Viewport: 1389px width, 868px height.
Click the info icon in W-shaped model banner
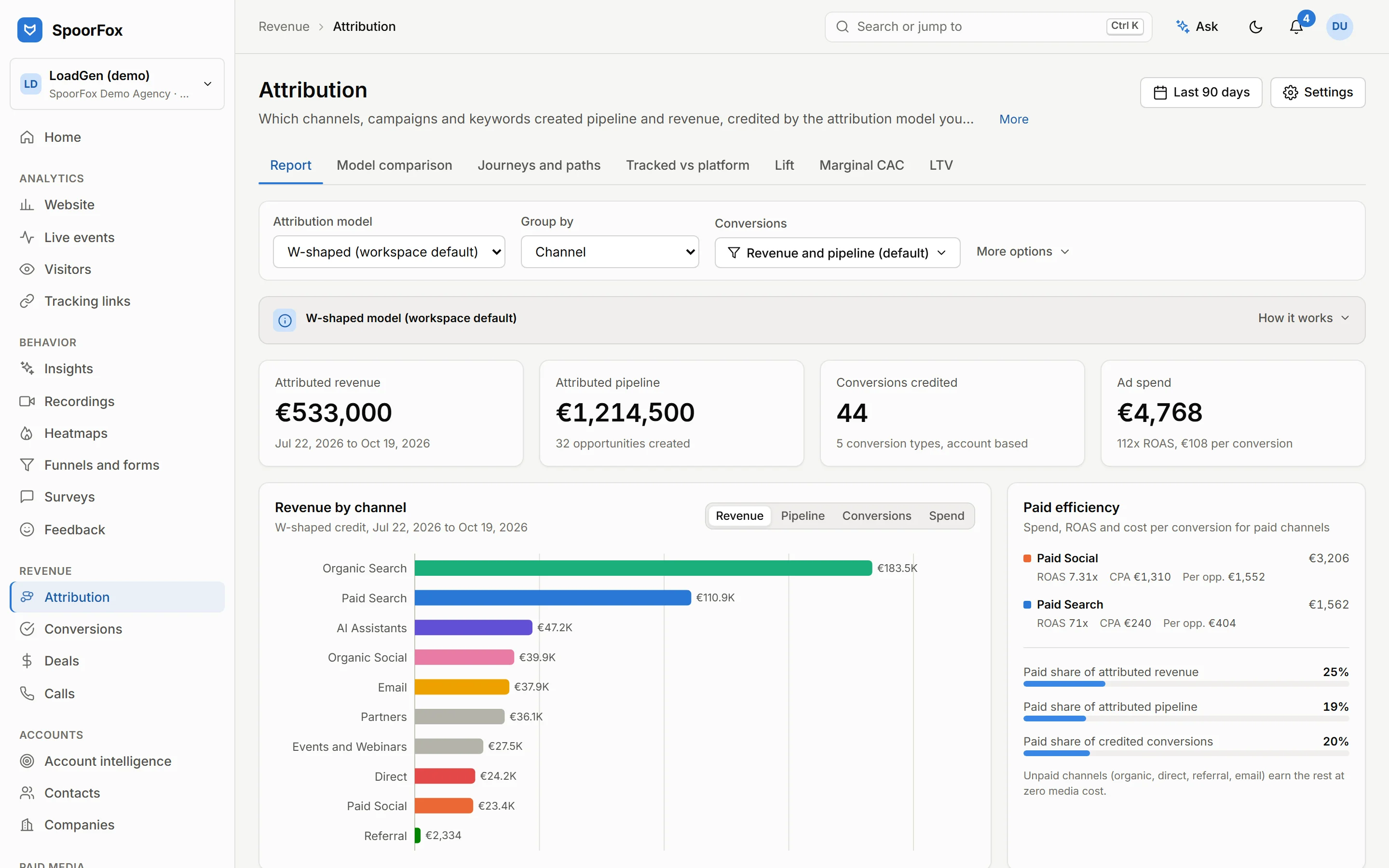click(285, 320)
